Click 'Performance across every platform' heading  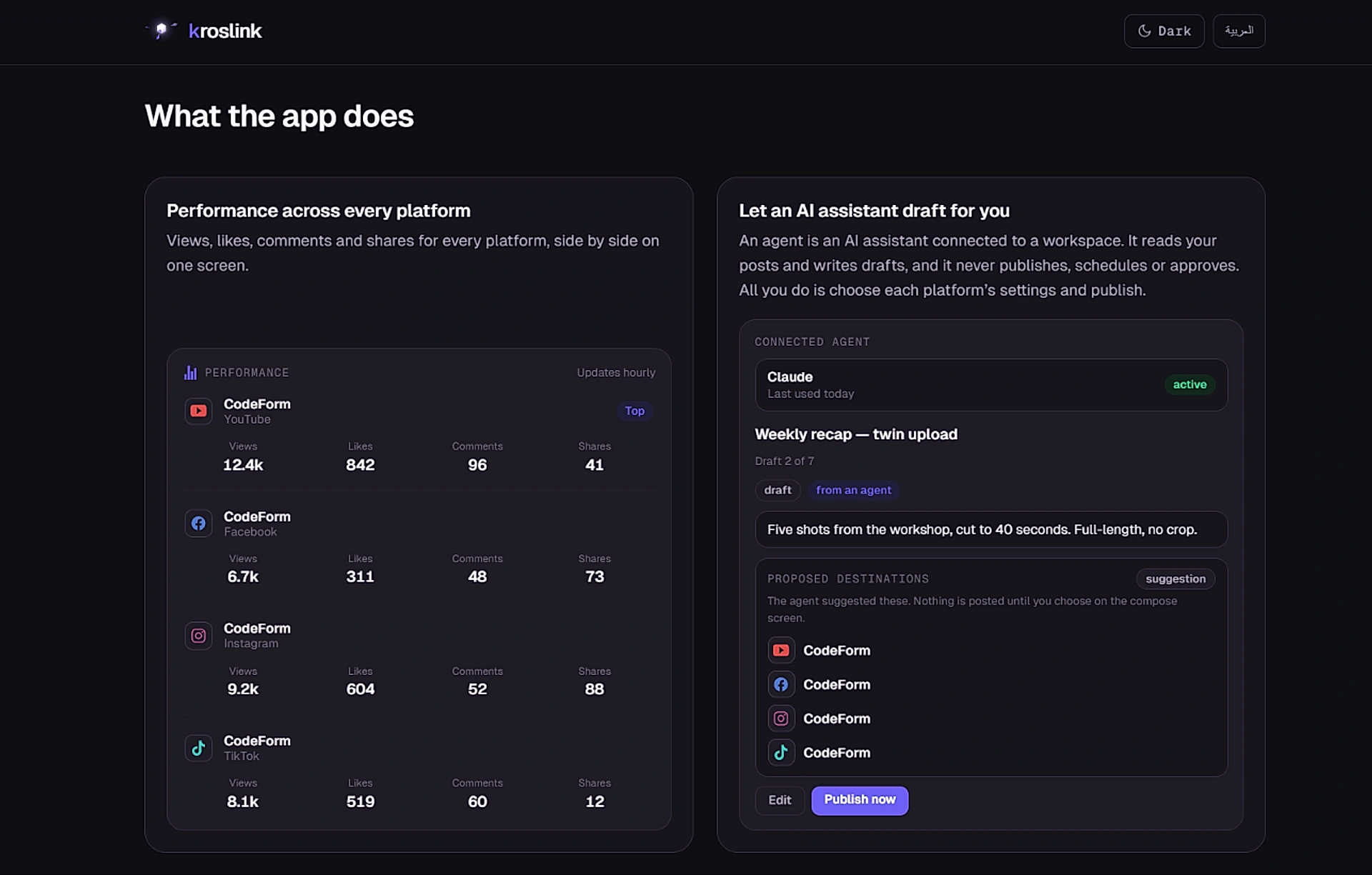[x=319, y=211]
